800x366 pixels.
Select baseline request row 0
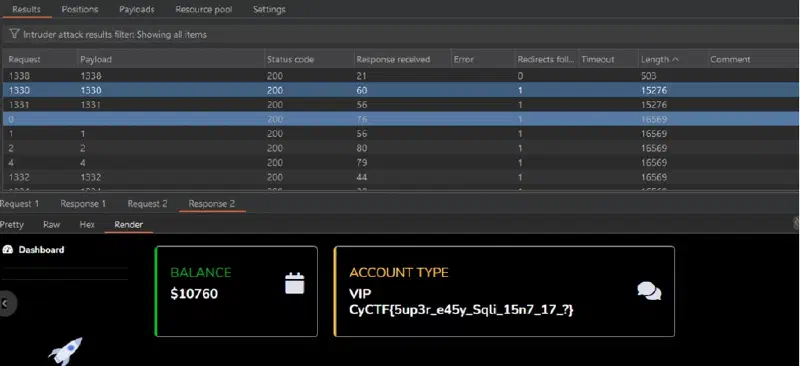point(401,119)
